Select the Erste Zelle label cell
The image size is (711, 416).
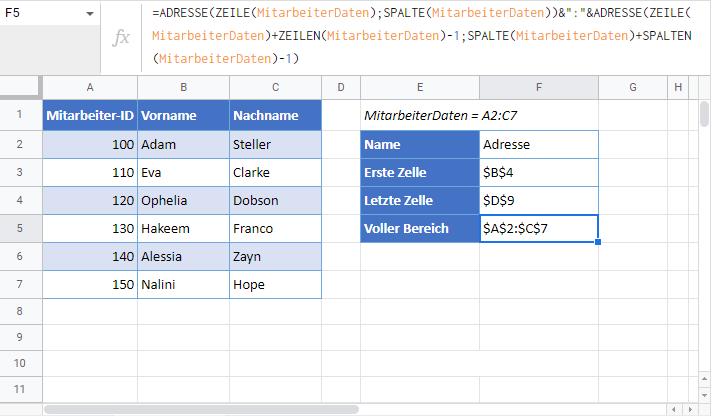pyautogui.click(x=420, y=172)
